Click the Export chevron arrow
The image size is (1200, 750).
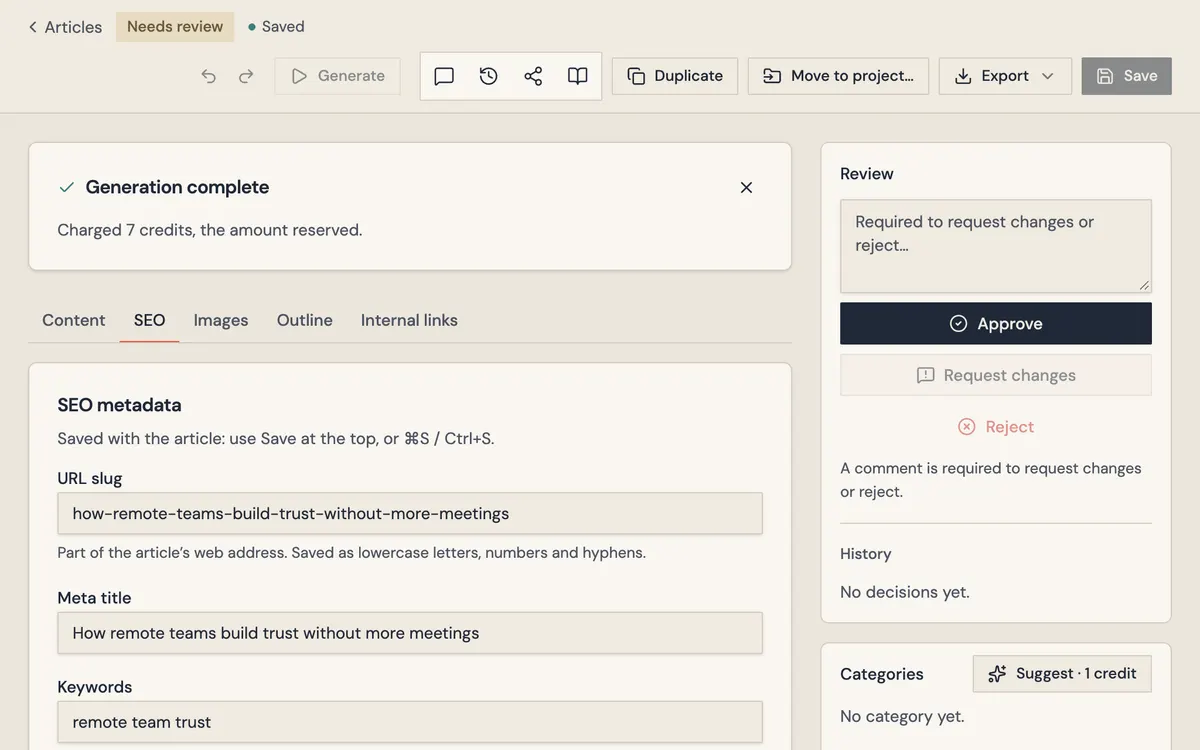click(x=1048, y=76)
